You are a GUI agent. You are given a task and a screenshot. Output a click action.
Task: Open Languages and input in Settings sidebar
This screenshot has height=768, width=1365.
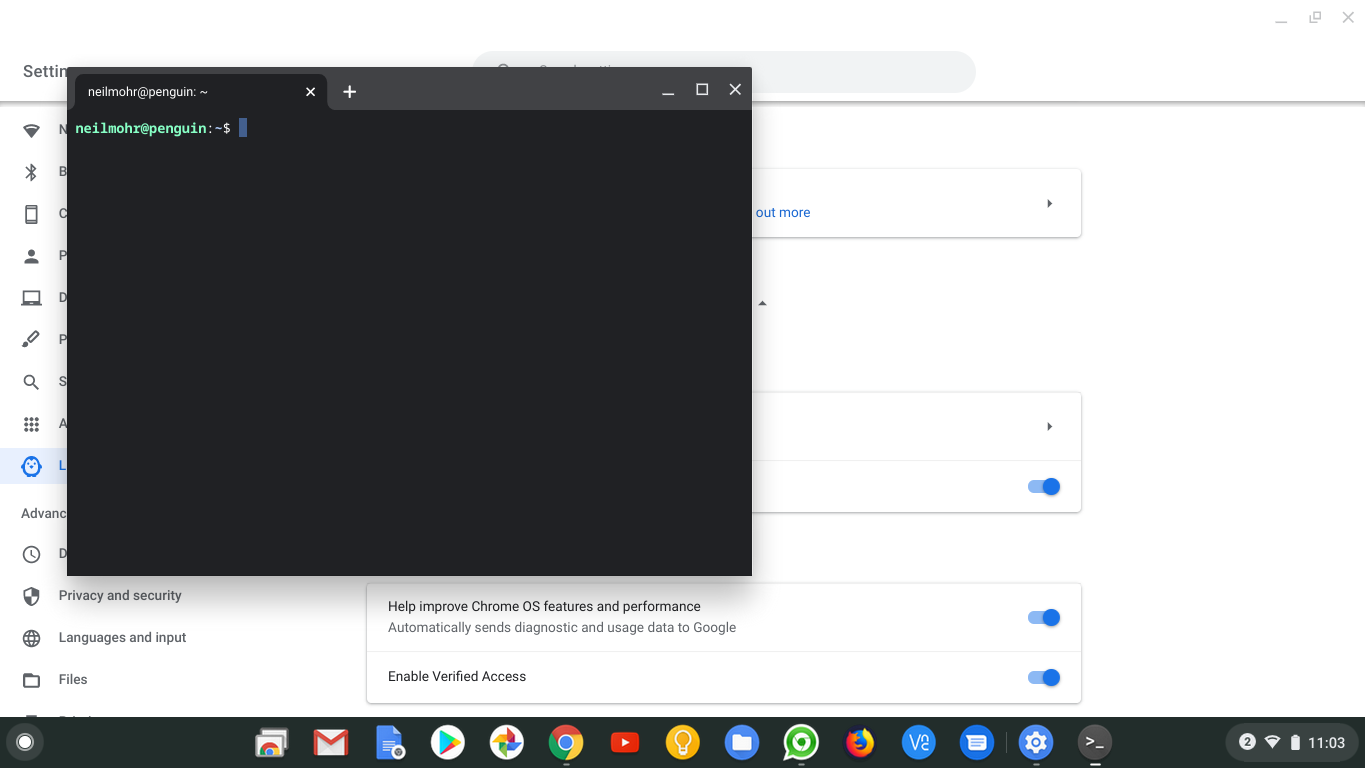point(122,638)
